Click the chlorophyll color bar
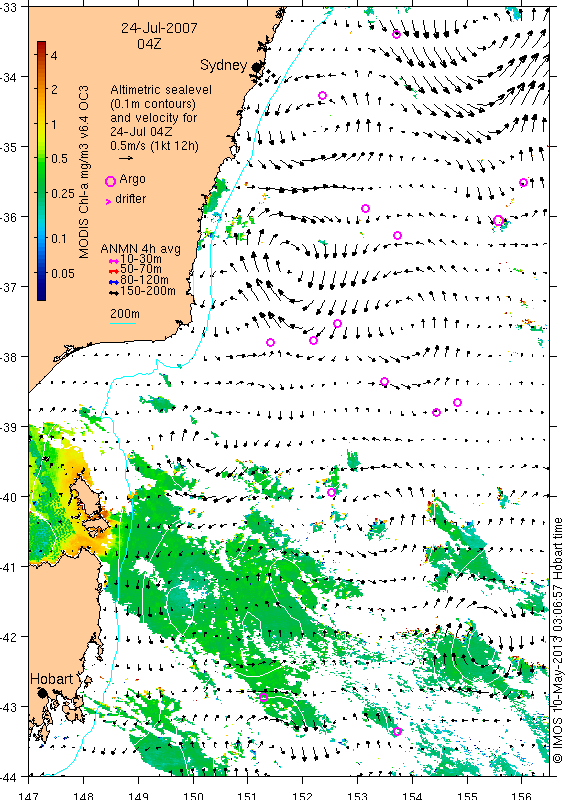 [41, 171]
